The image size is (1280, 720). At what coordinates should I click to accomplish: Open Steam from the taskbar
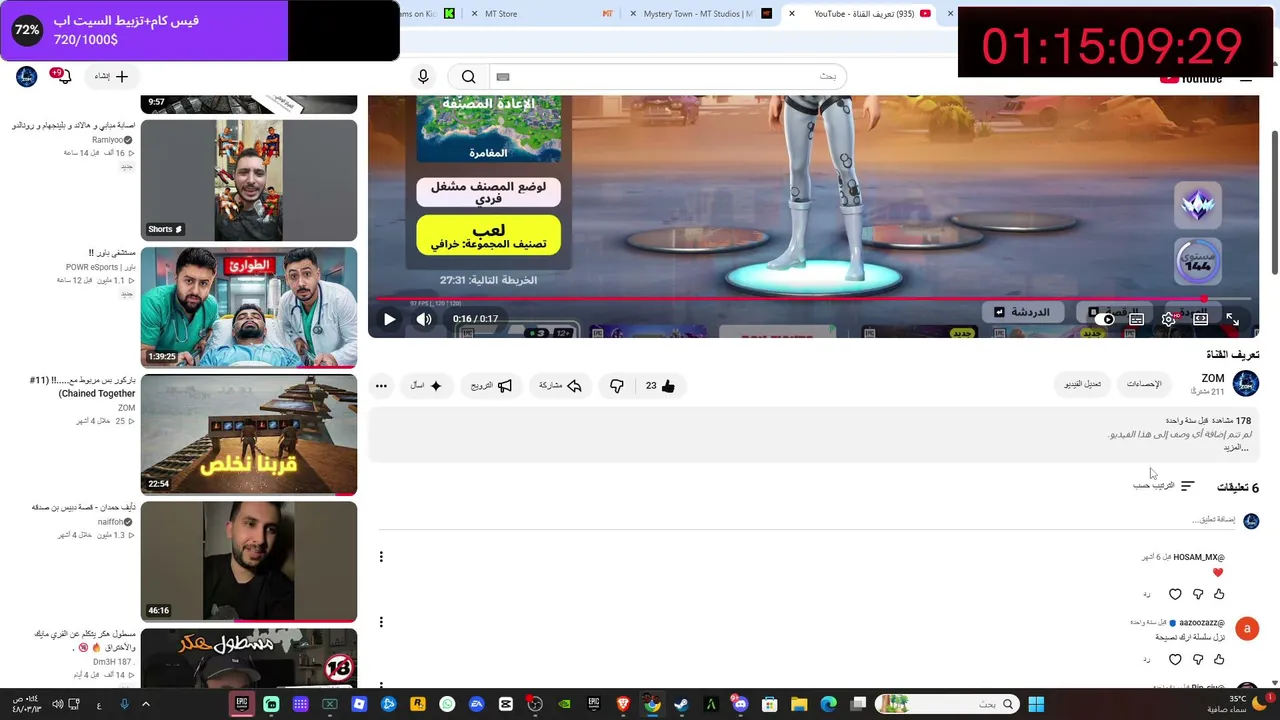click(682, 704)
